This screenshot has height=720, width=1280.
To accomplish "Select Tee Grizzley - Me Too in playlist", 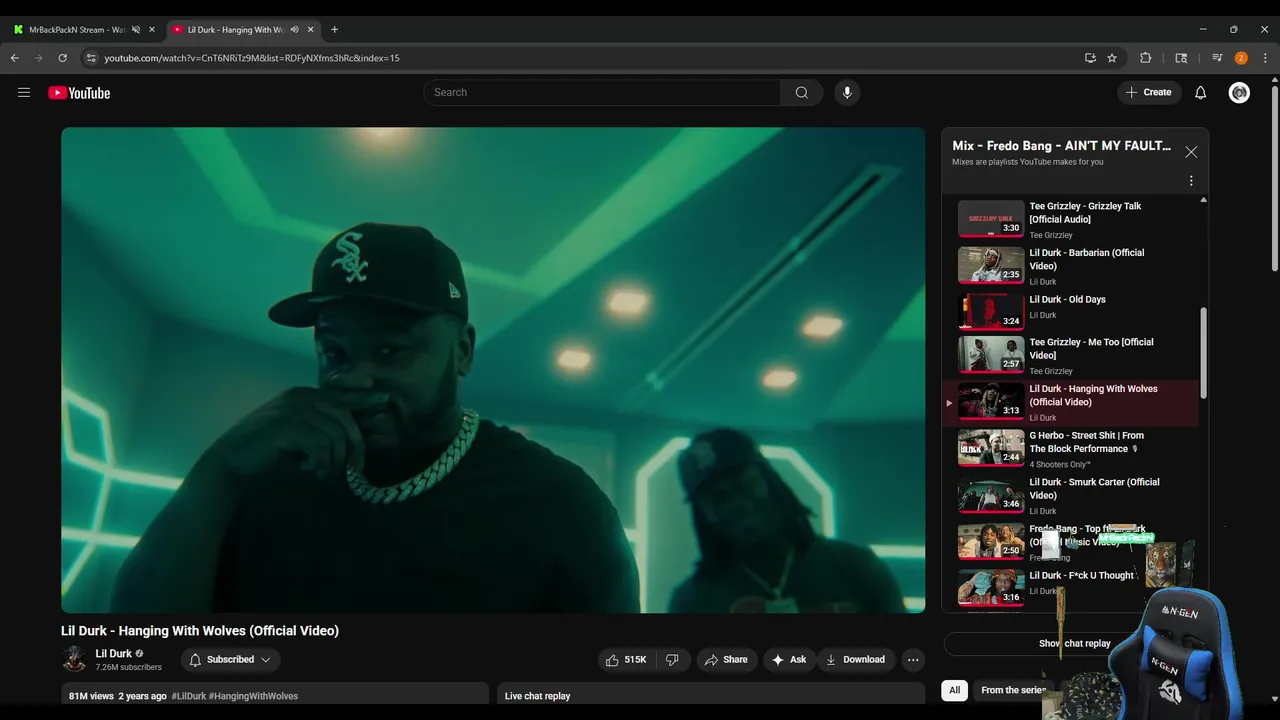I will tap(1070, 355).
